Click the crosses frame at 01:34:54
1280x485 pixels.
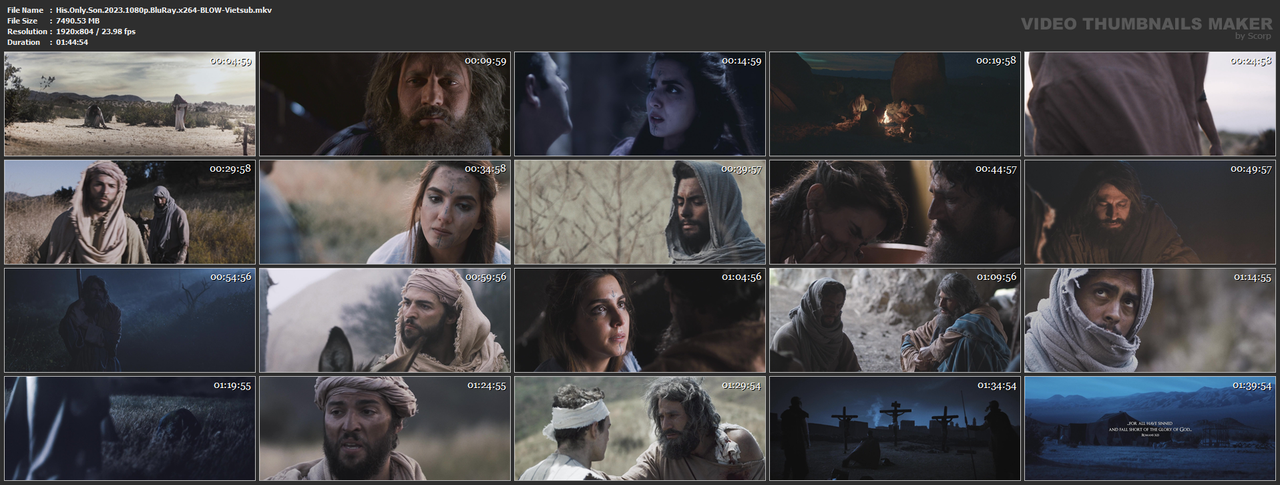895,428
